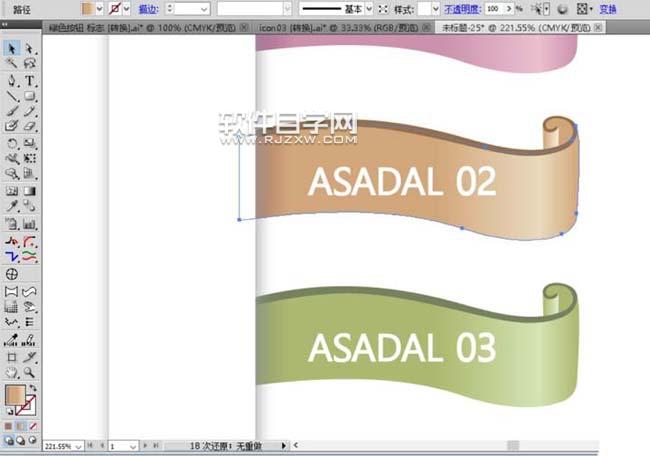Open graphic style (样式) dropdown
This screenshot has width=650, height=456.
[x=435, y=9]
